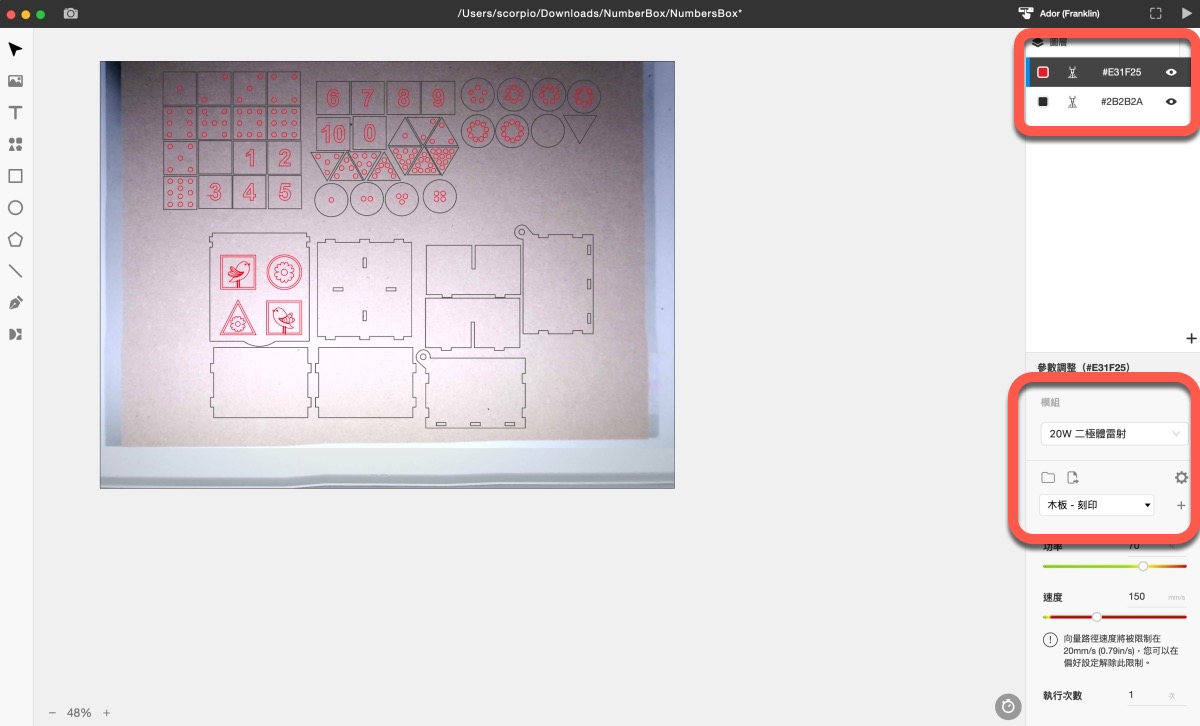This screenshot has height=726, width=1200.
Task: Open the Elements shapes library tool
Action: pyautogui.click(x=15, y=145)
